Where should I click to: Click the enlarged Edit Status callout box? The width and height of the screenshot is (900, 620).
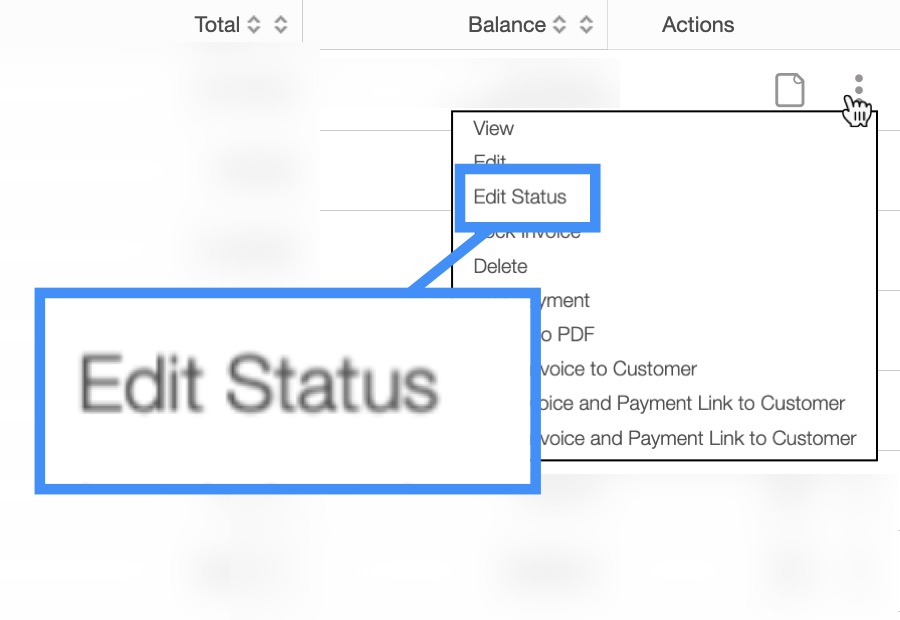[287, 390]
